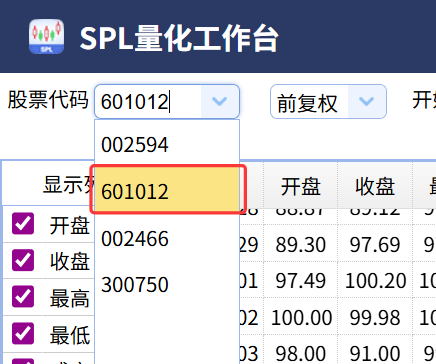Select the 100.00 opening price cell
This screenshot has width=436, height=364.
[300, 317]
